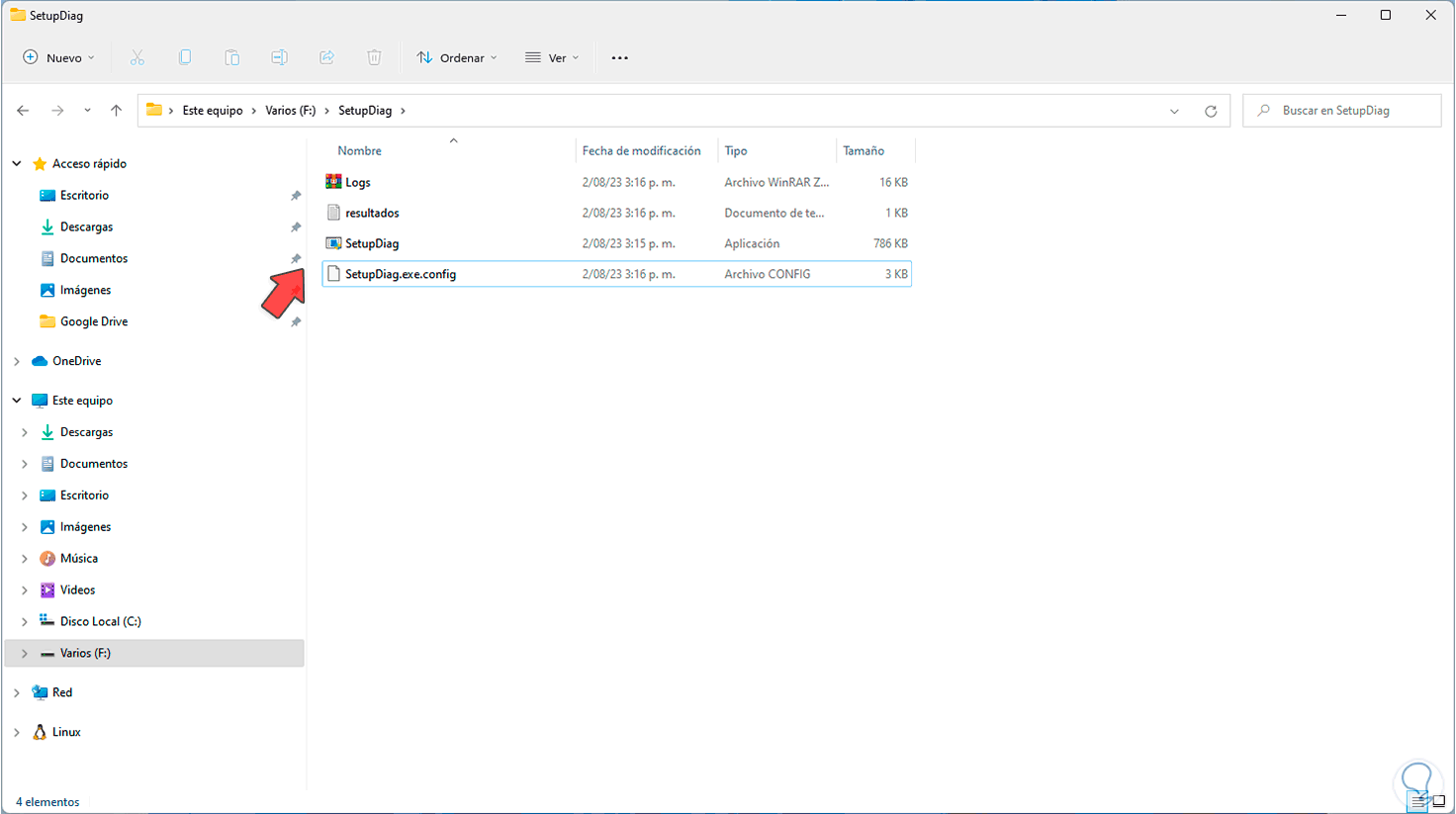Switch to details view in status bar
1456x814 pixels.
(x=1418, y=802)
